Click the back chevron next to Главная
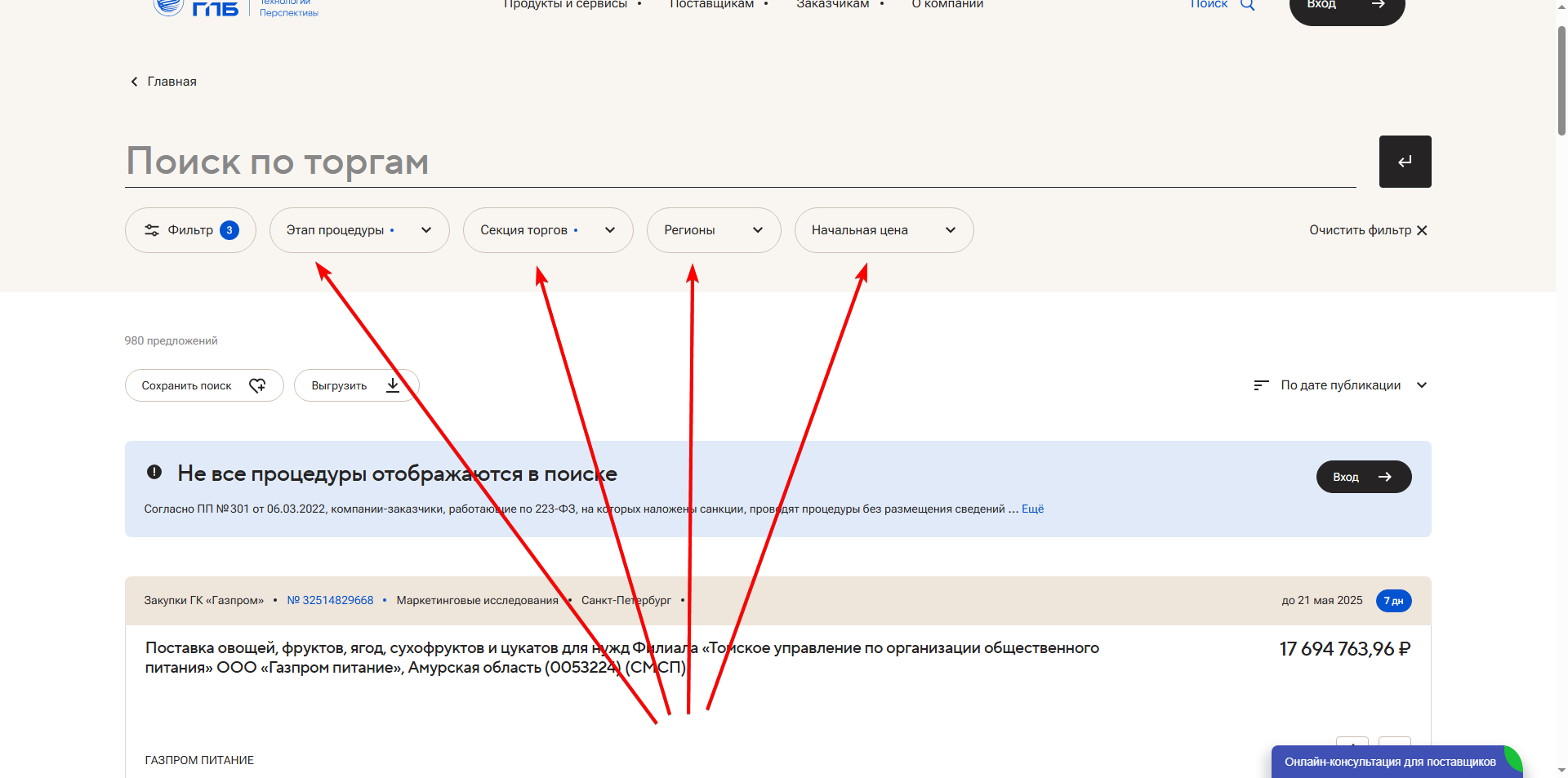1568x778 pixels. pyautogui.click(x=134, y=82)
